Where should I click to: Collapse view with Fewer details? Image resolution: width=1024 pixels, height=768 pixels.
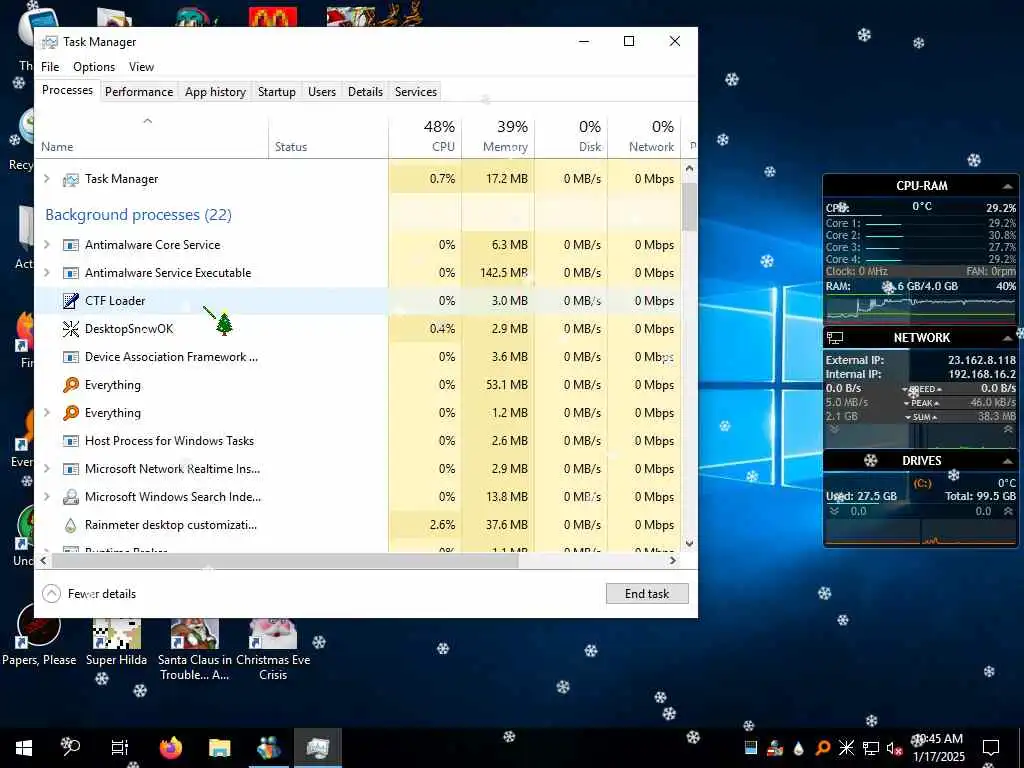point(89,594)
